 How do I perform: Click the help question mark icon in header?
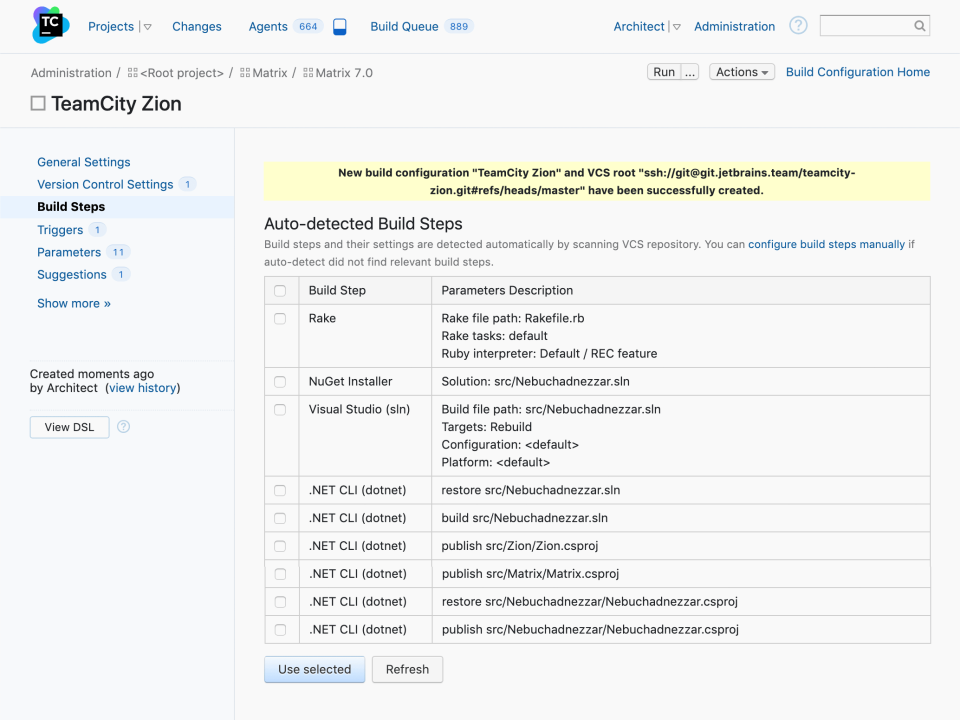pyautogui.click(x=798, y=26)
